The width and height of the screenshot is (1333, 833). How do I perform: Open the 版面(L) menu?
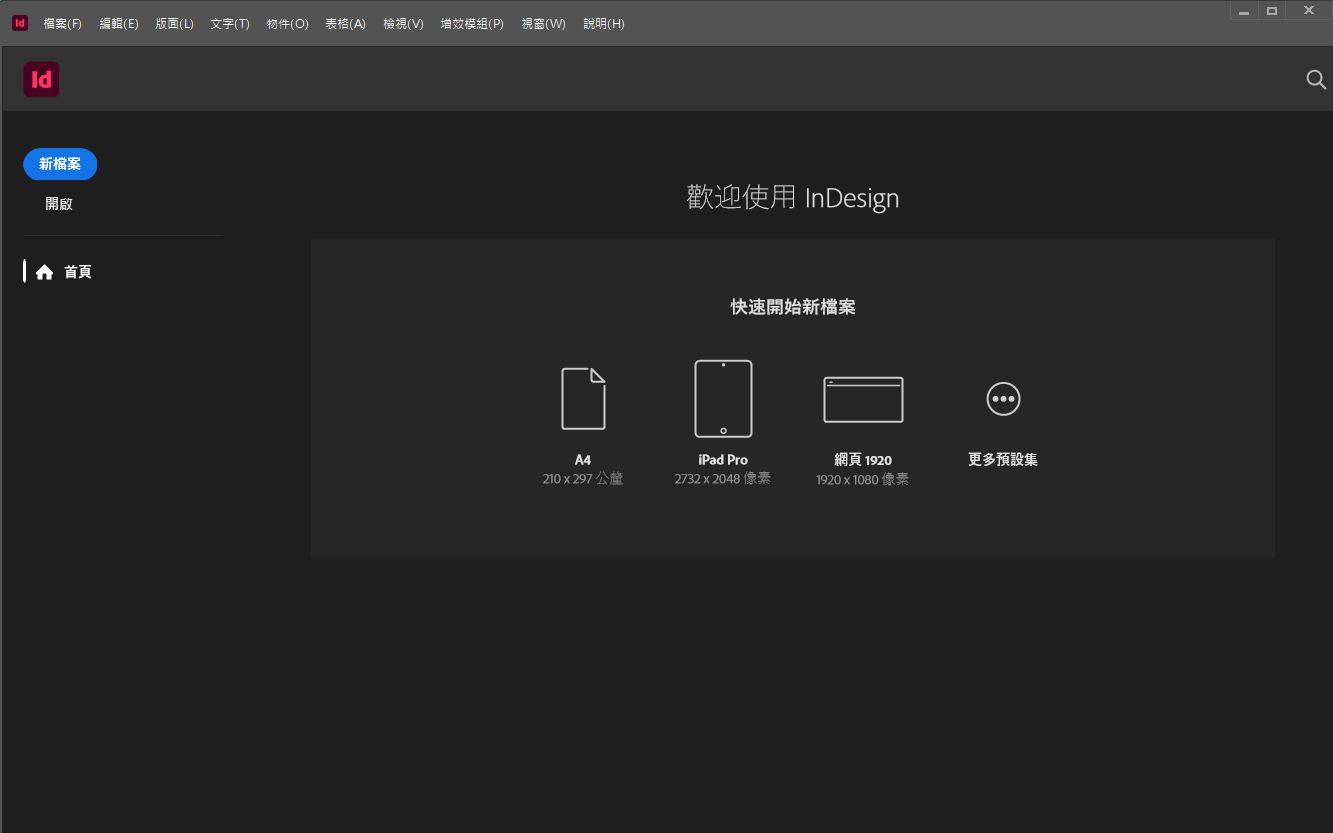pos(174,24)
